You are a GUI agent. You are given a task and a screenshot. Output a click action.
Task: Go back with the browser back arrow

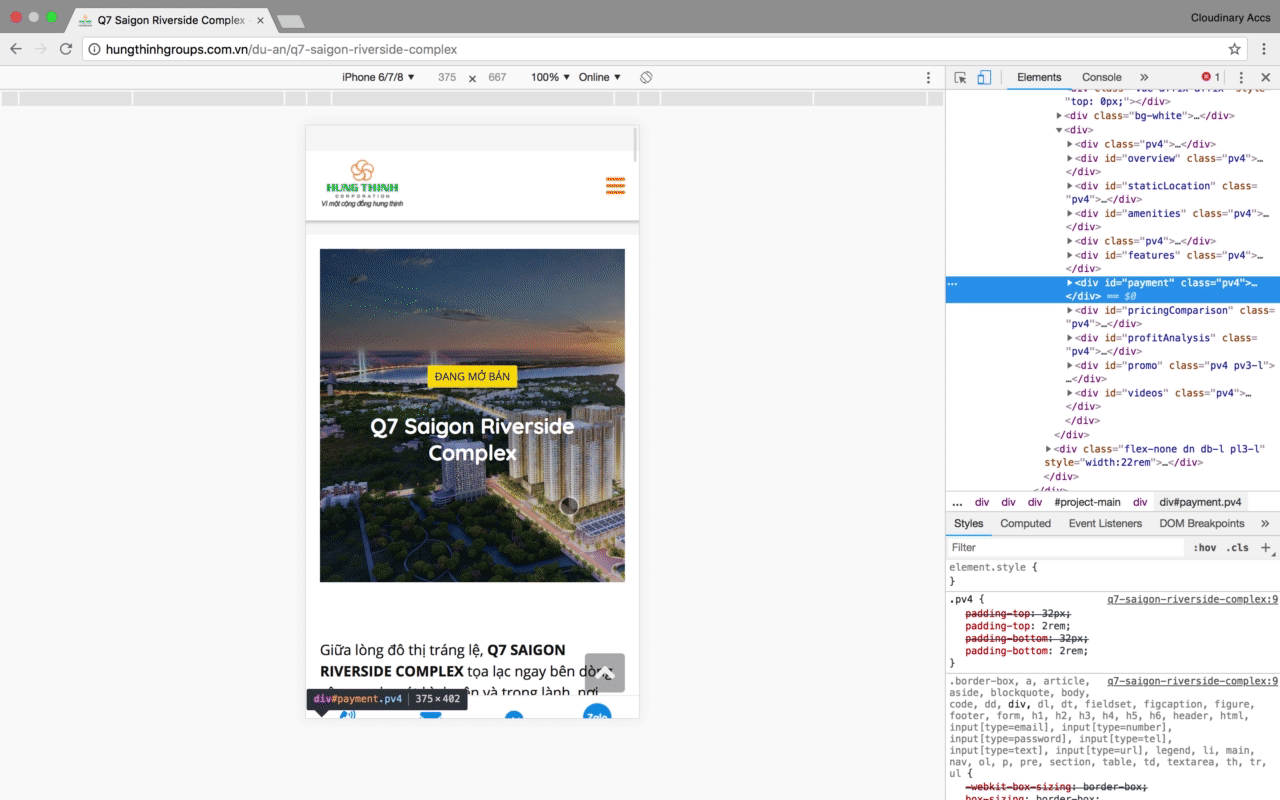(16, 49)
